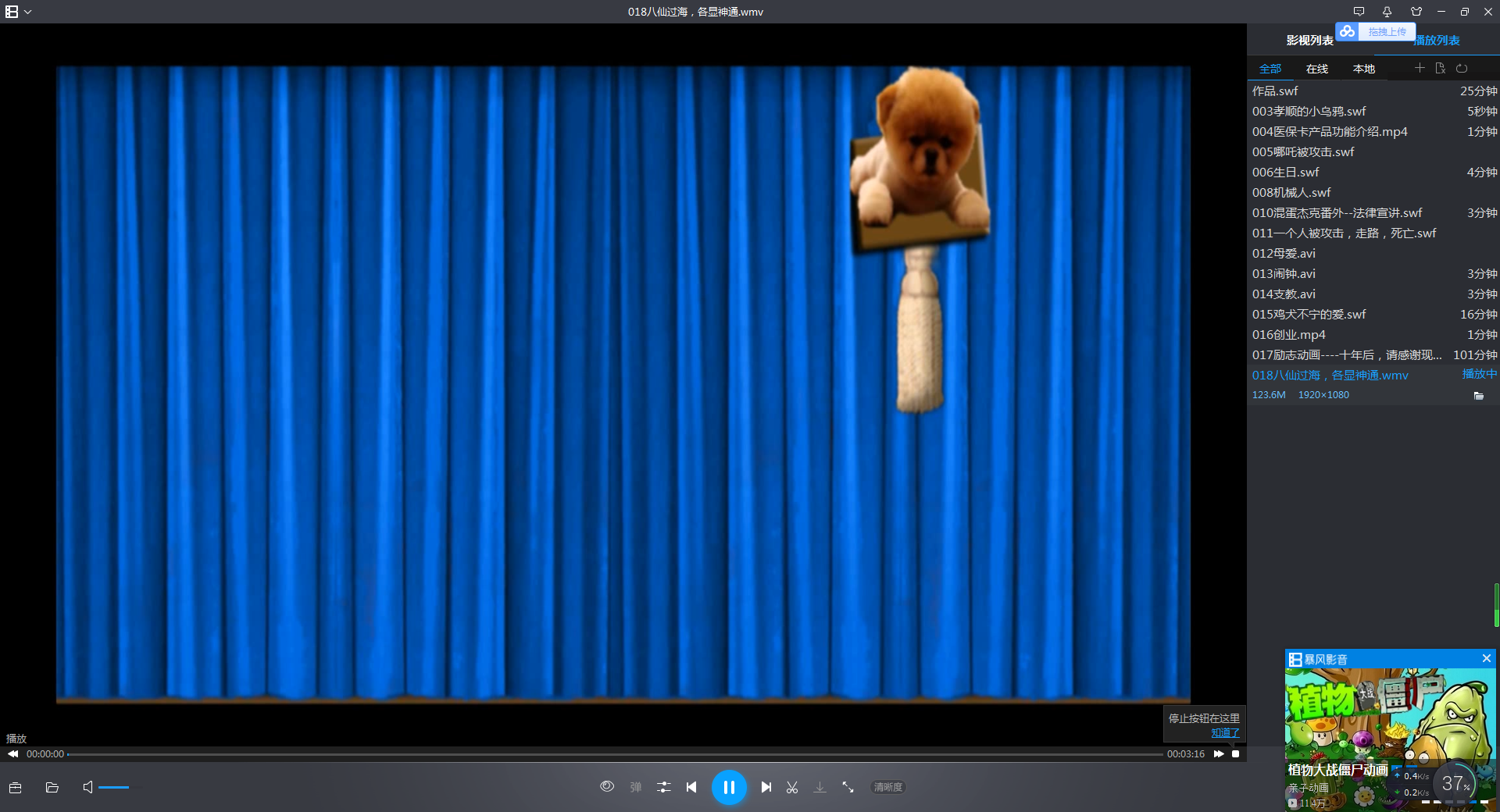The width and height of the screenshot is (1500, 812).
Task: Open file with folder icon
Action: point(52,787)
